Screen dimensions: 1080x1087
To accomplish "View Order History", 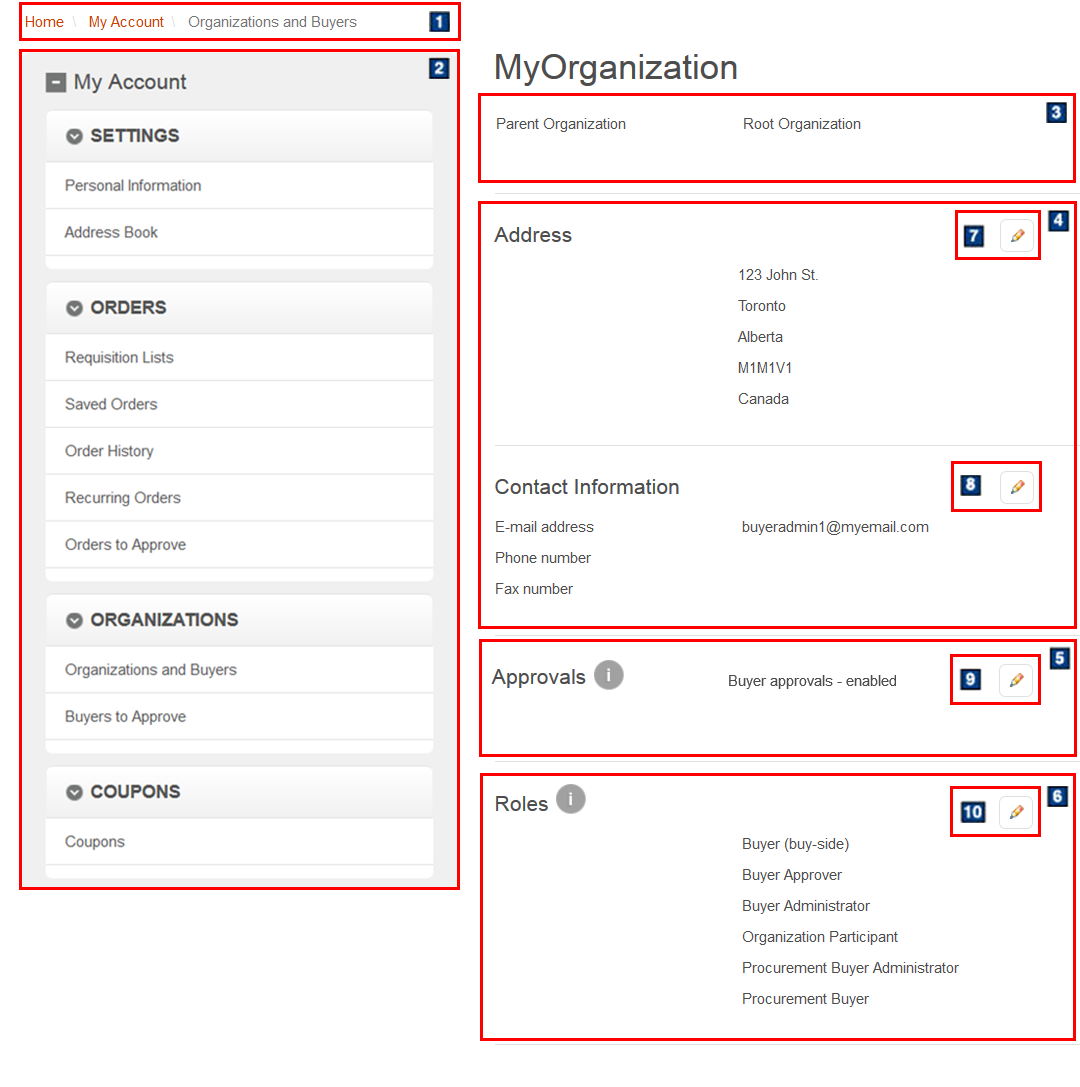I will tap(108, 451).
